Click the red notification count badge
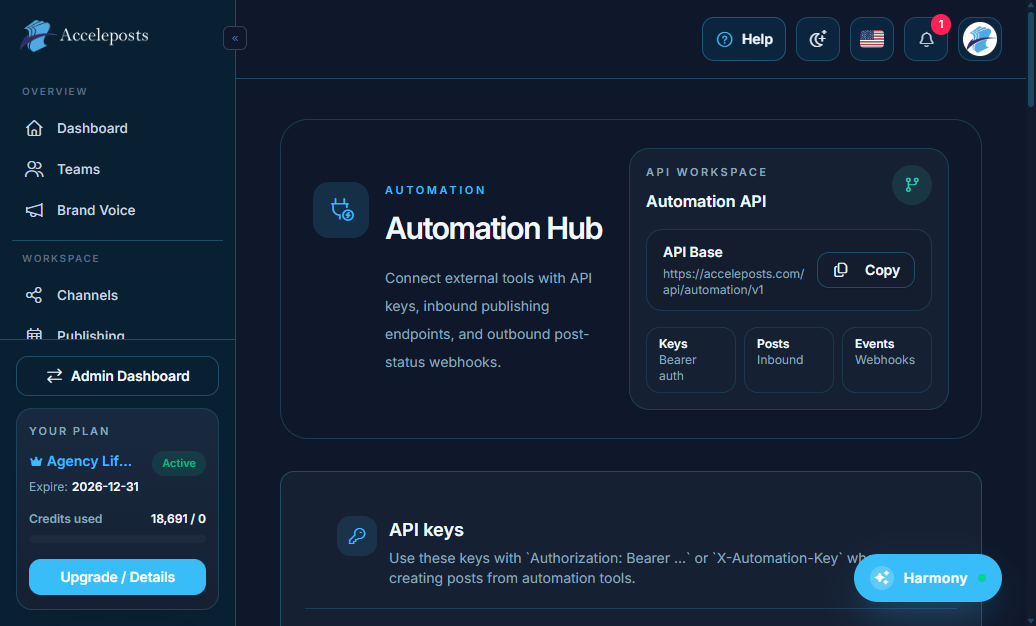Screen dimensions: 1036x626 941,24
